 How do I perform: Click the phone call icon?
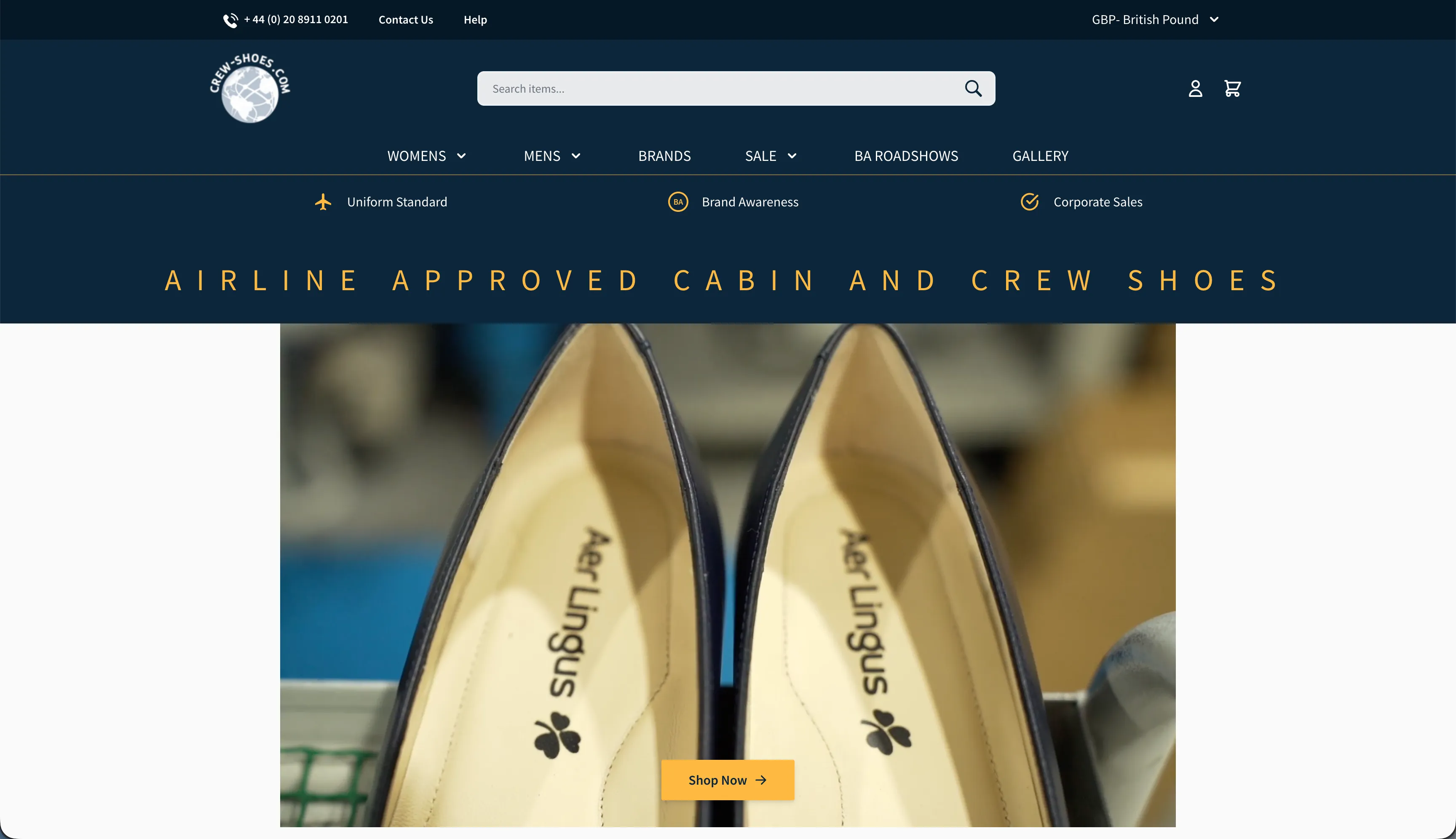(x=230, y=20)
